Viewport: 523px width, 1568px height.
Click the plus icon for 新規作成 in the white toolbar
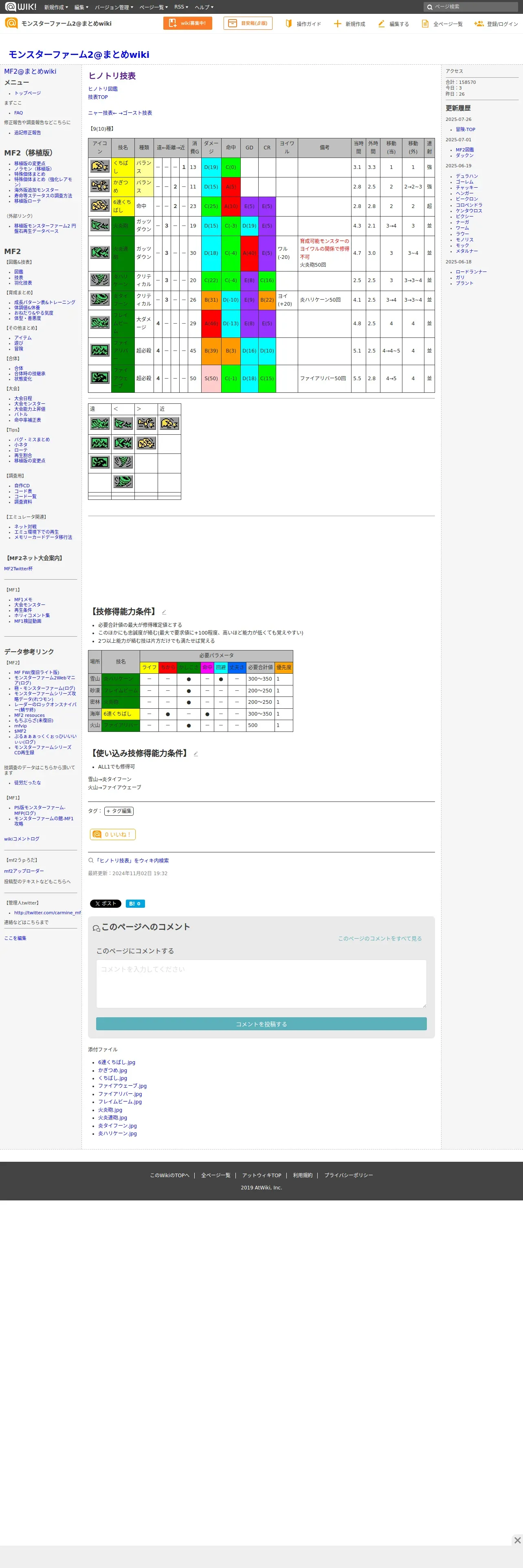pos(337,24)
